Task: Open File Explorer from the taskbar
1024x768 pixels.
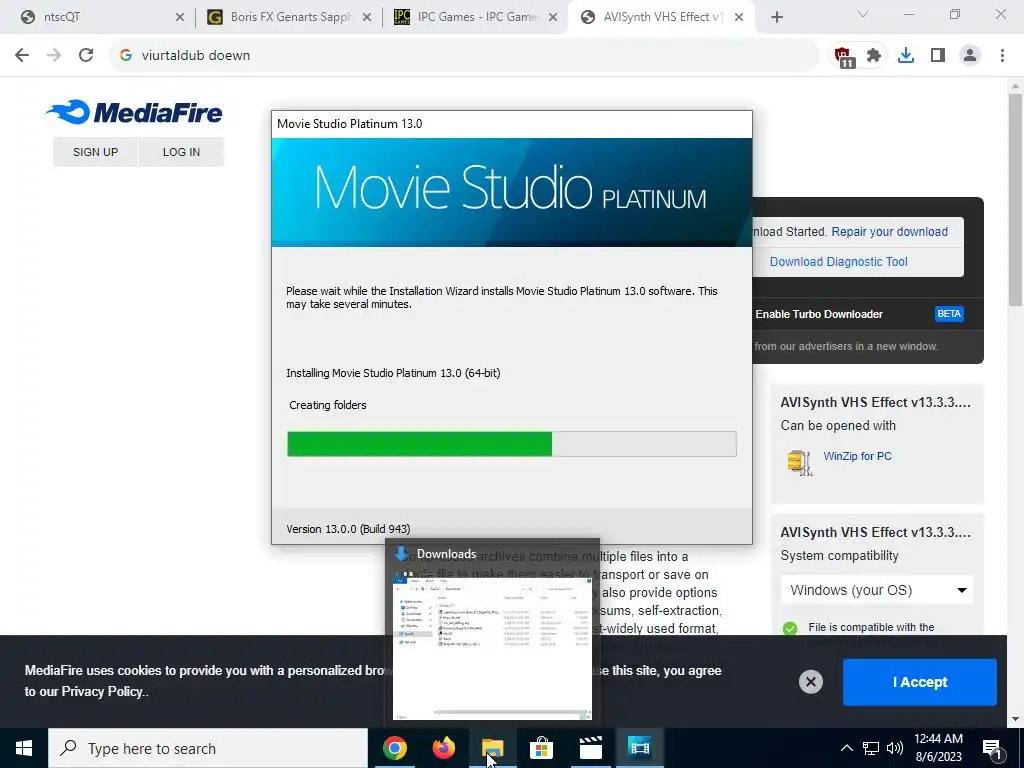Action: tap(493, 748)
